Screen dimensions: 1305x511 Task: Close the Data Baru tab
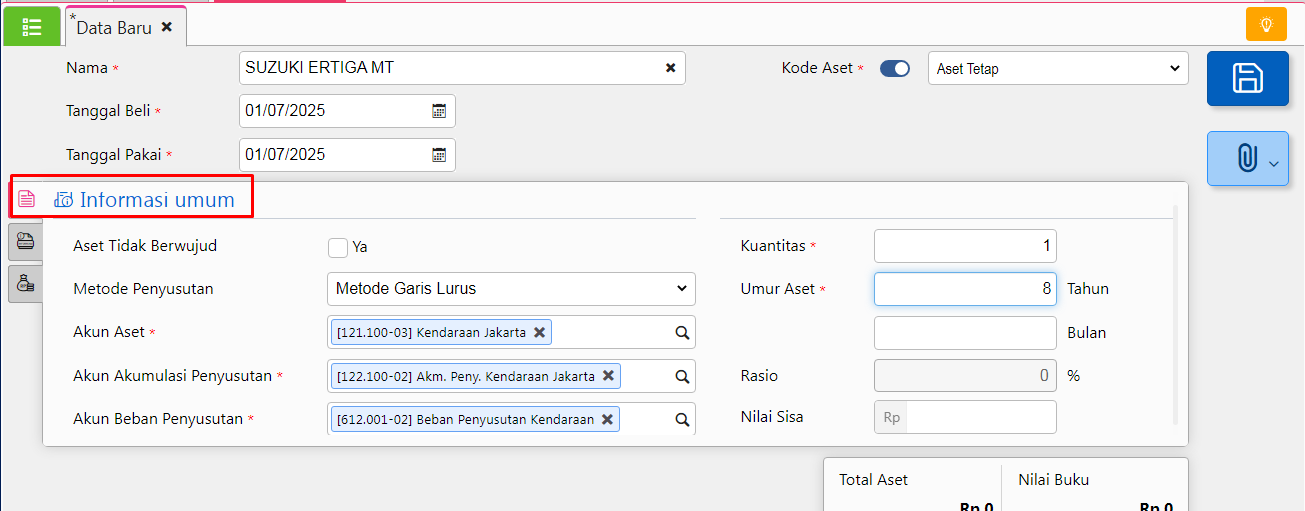click(x=167, y=27)
